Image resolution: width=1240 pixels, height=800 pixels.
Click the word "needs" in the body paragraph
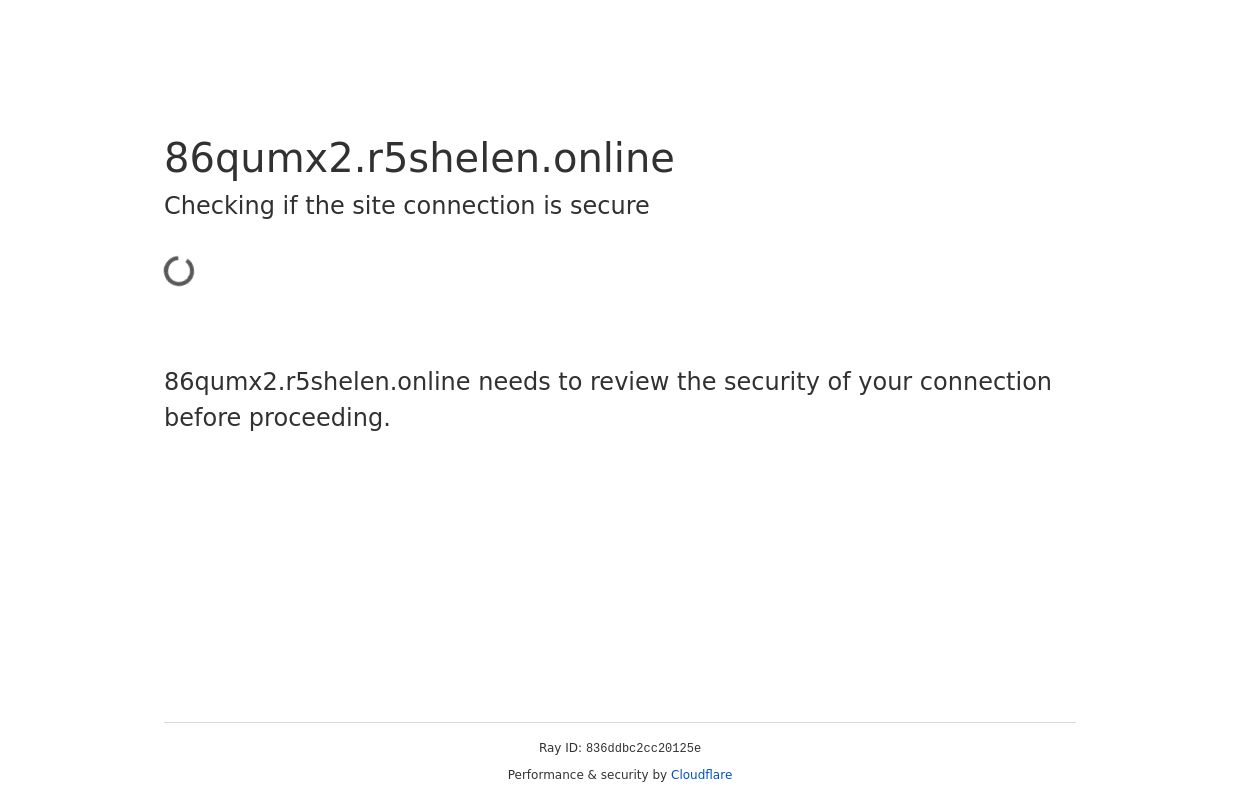513,382
